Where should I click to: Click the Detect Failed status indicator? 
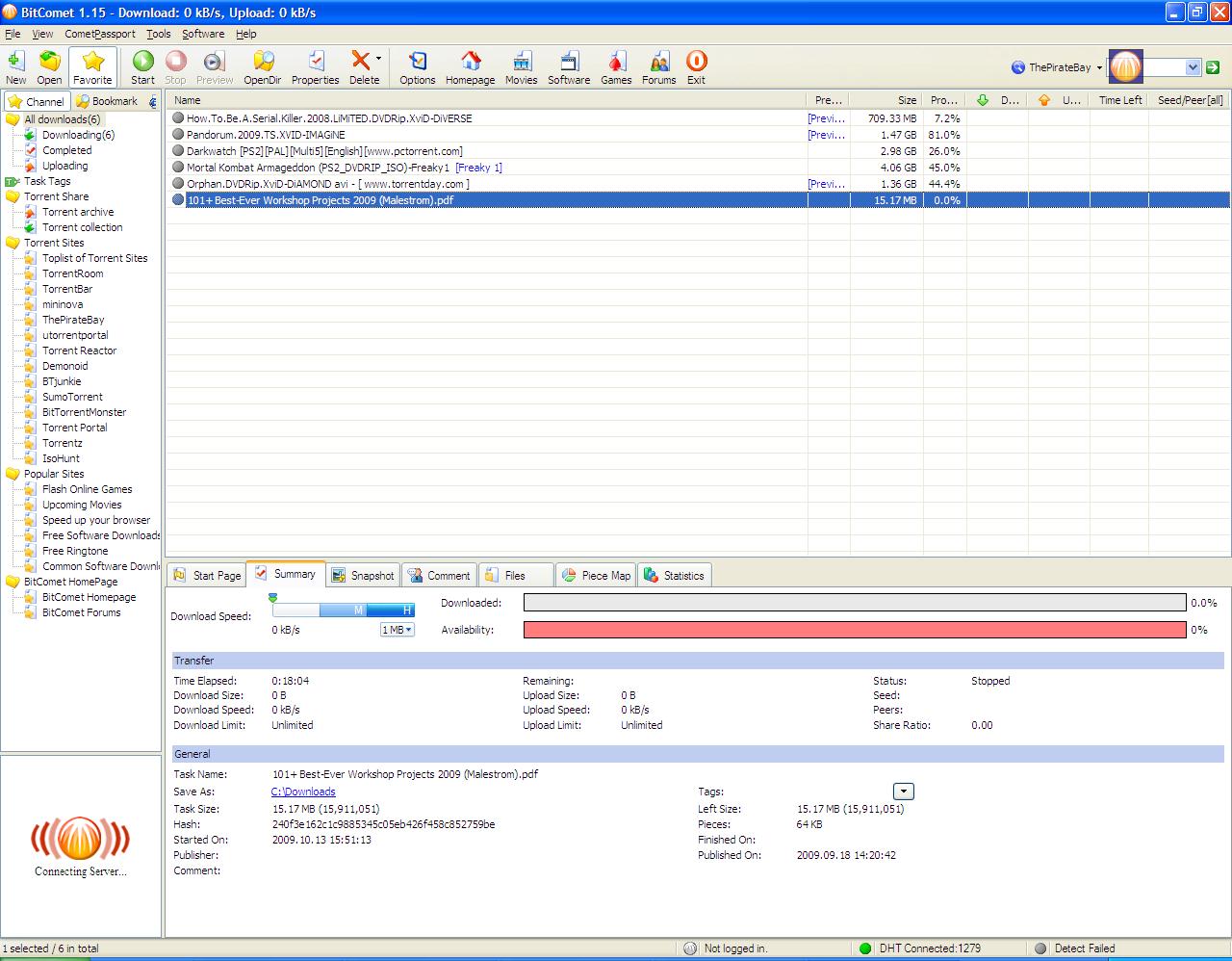[x=1085, y=948]
